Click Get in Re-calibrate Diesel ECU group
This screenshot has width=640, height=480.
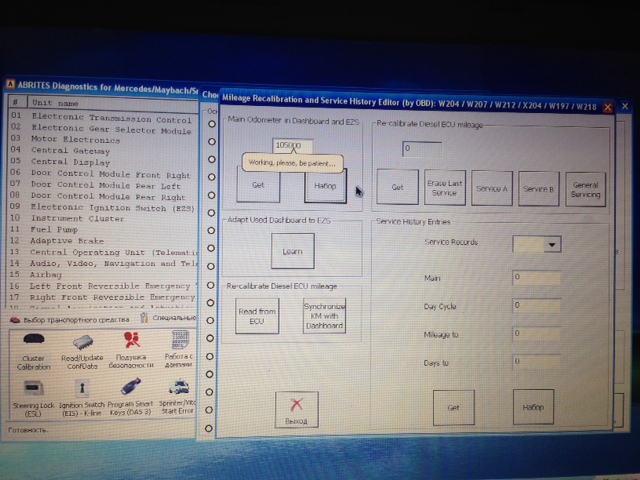[397, 187]
